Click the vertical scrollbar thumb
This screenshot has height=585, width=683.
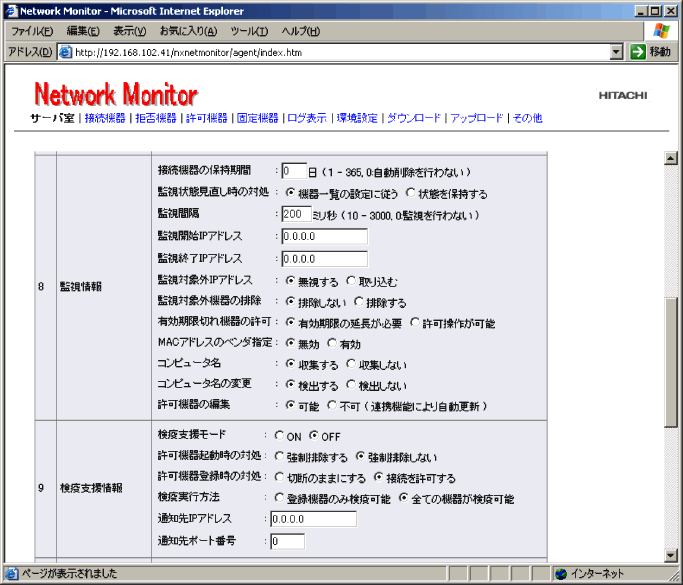(670, 362)
